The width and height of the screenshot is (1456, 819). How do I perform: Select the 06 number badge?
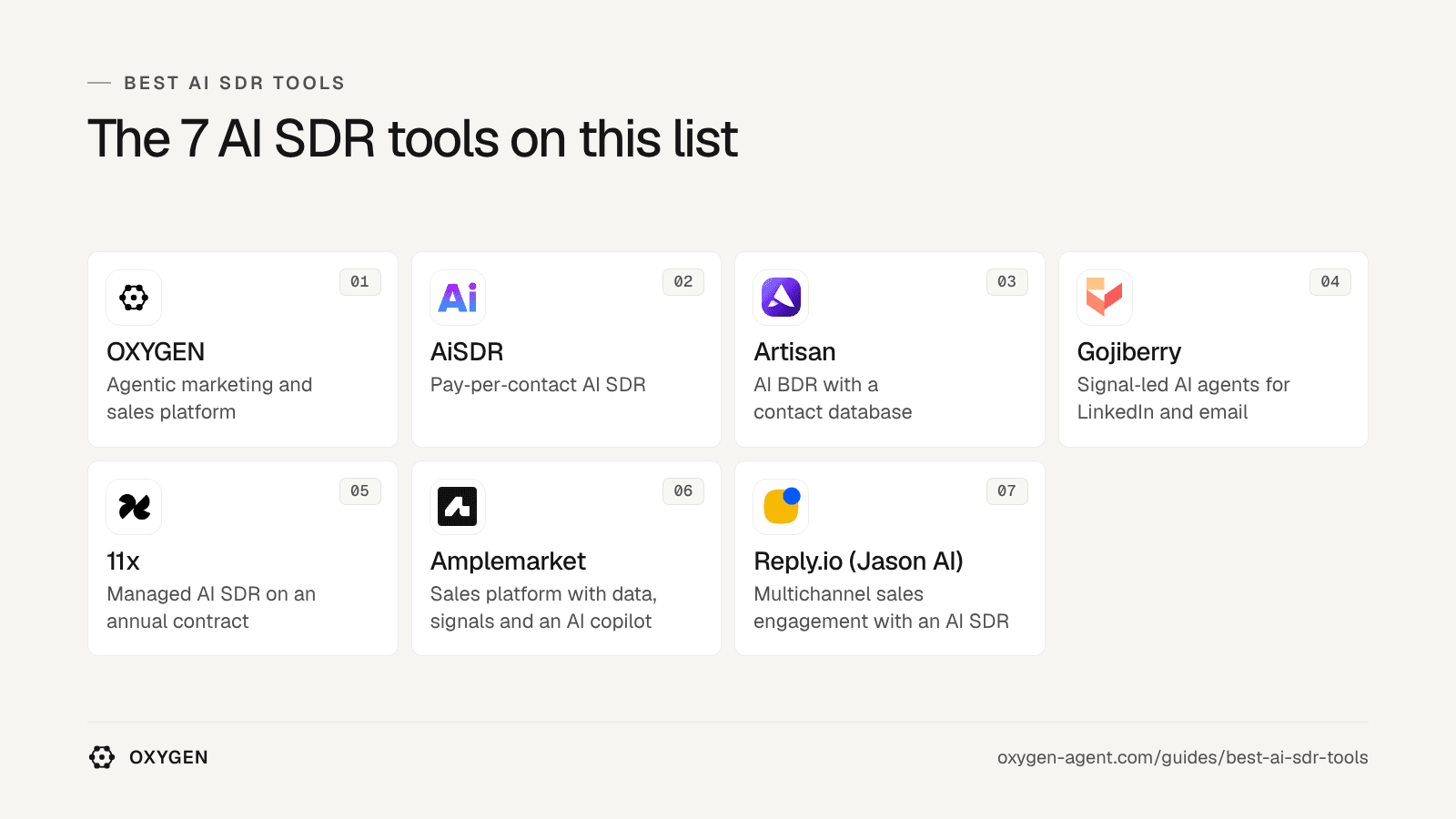pyautogui.click(x=683, y=491)
